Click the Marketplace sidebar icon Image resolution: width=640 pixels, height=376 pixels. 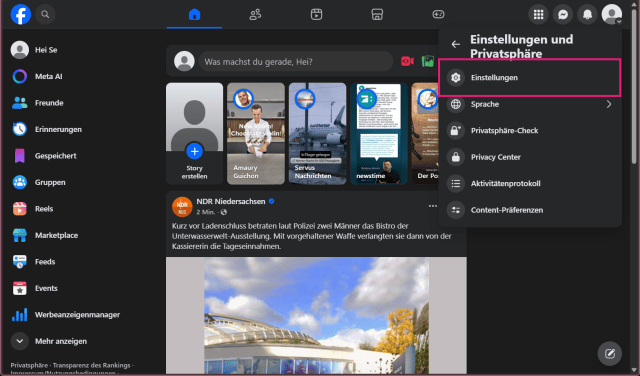20,235
